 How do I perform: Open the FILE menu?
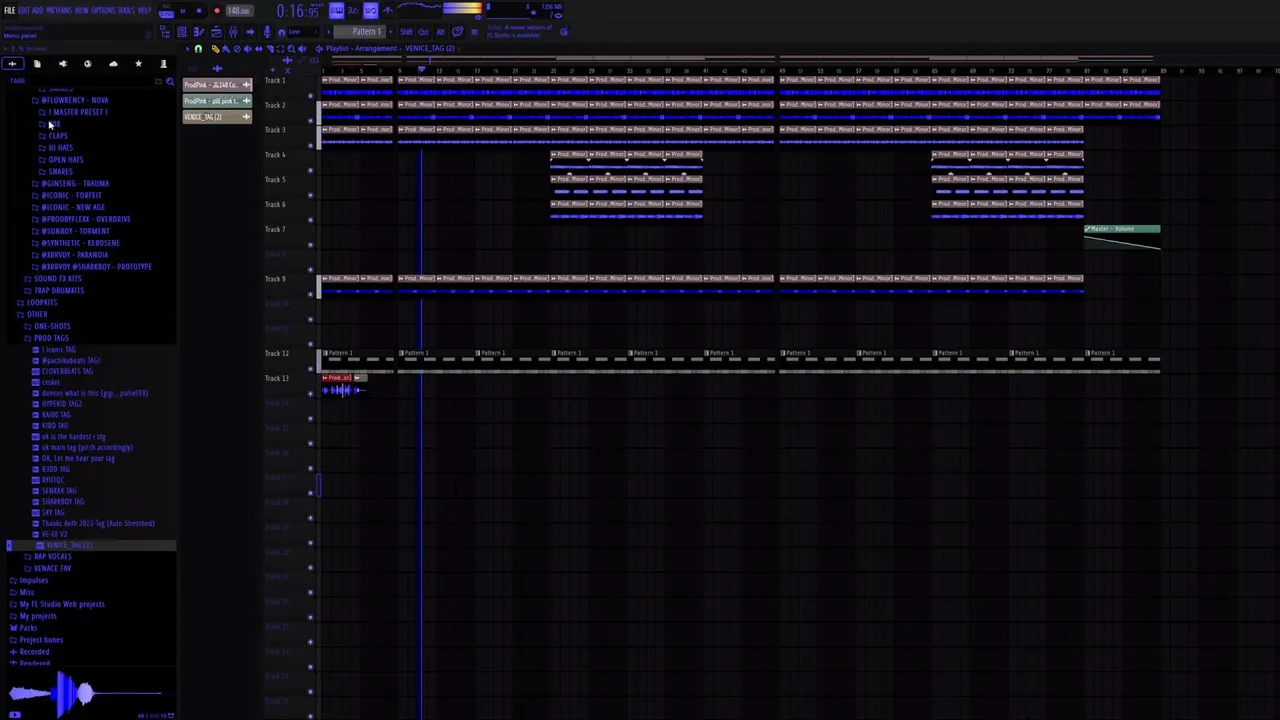click(9, 10)
